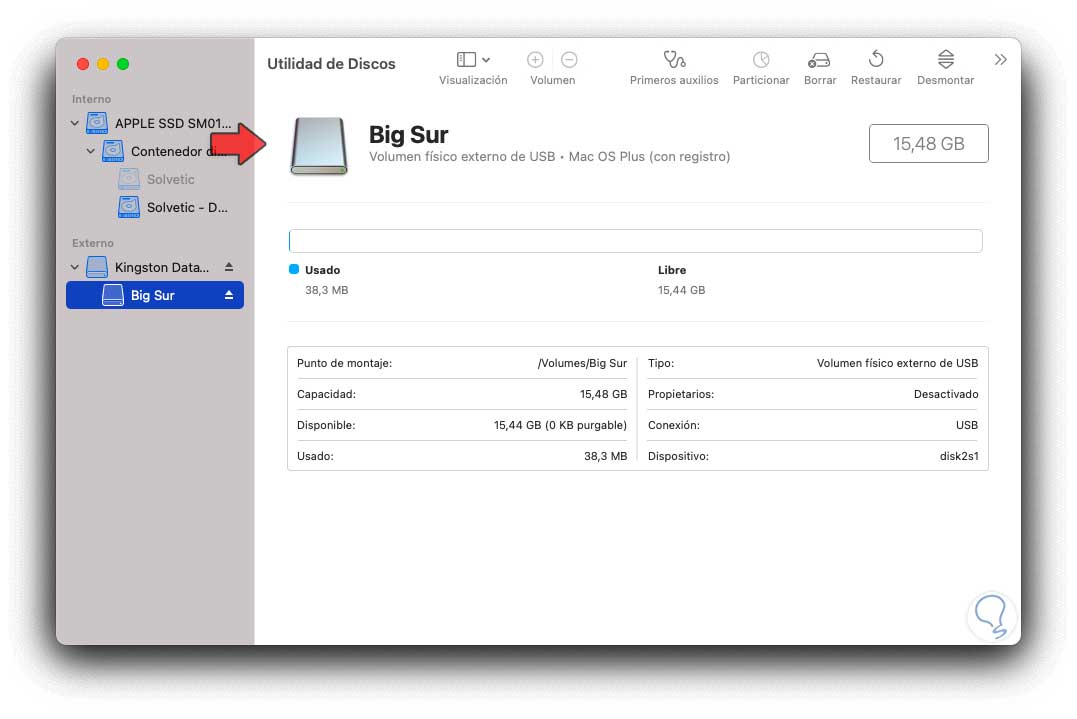Click the Usado 38,3 MB value under bar

[x=326, y=290]
